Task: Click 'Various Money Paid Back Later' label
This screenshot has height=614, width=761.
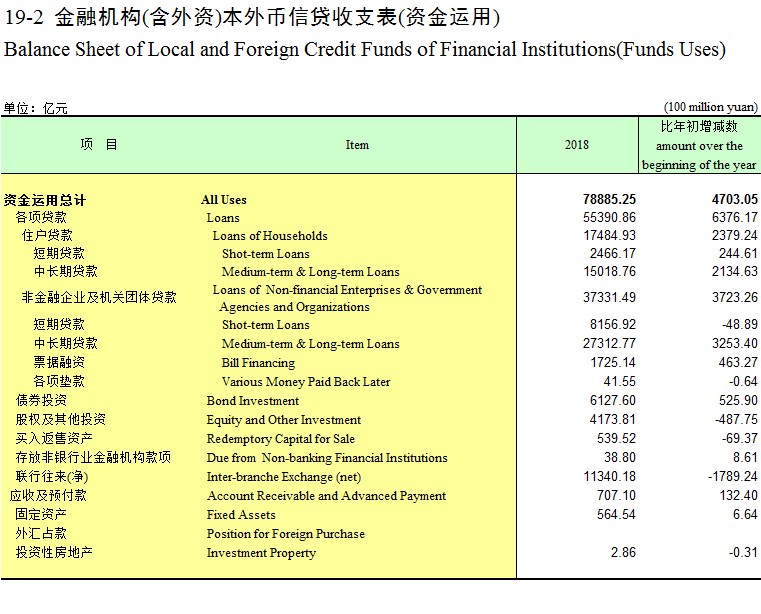Action: pos(306,382)
